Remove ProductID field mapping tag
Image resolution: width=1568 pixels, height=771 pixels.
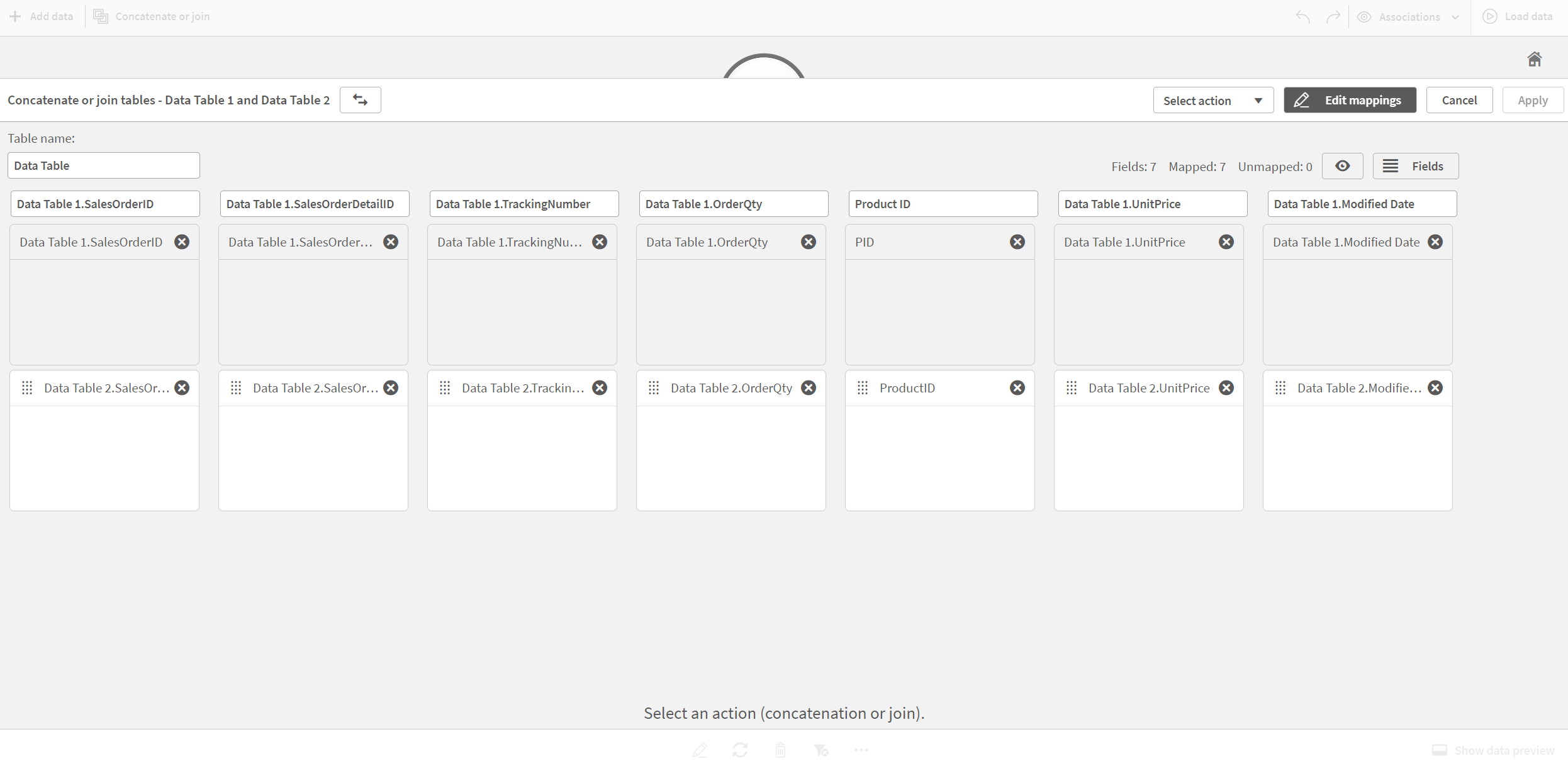click(x=1017, y=387)
